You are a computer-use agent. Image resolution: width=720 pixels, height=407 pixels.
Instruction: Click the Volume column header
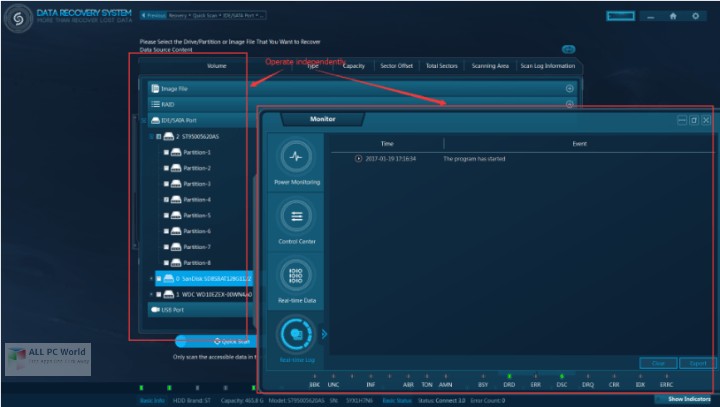point(216,66)
